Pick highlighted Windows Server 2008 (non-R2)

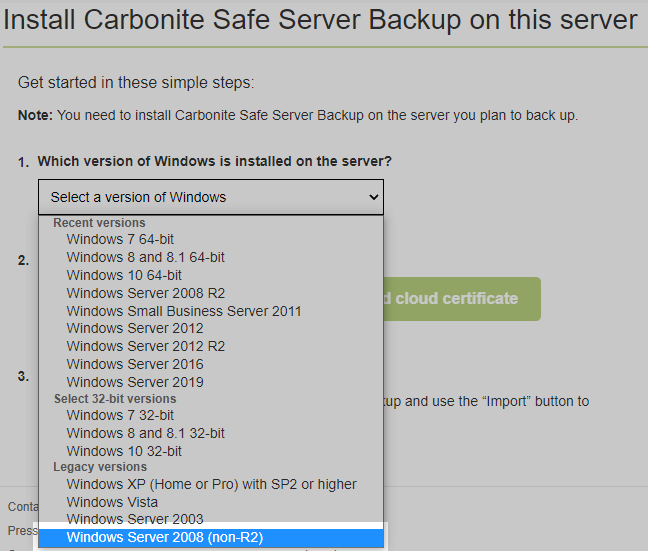pyautogui.click(x=165, y=538)
